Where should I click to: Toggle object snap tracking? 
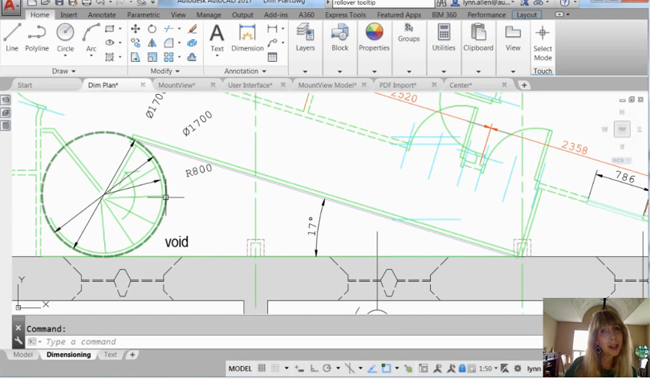[372, 368]
